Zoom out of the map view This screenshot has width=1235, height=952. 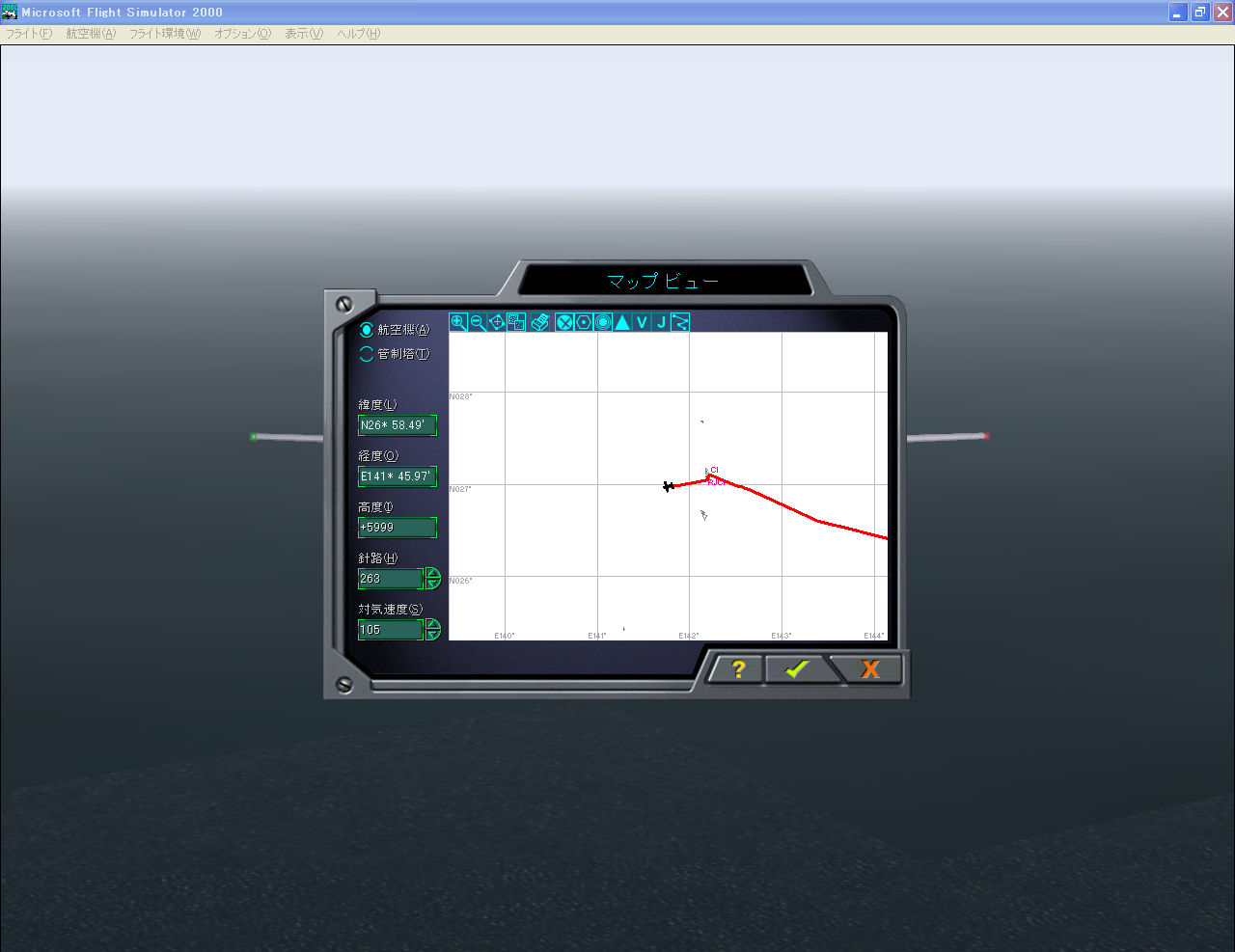tap(479, 322)
